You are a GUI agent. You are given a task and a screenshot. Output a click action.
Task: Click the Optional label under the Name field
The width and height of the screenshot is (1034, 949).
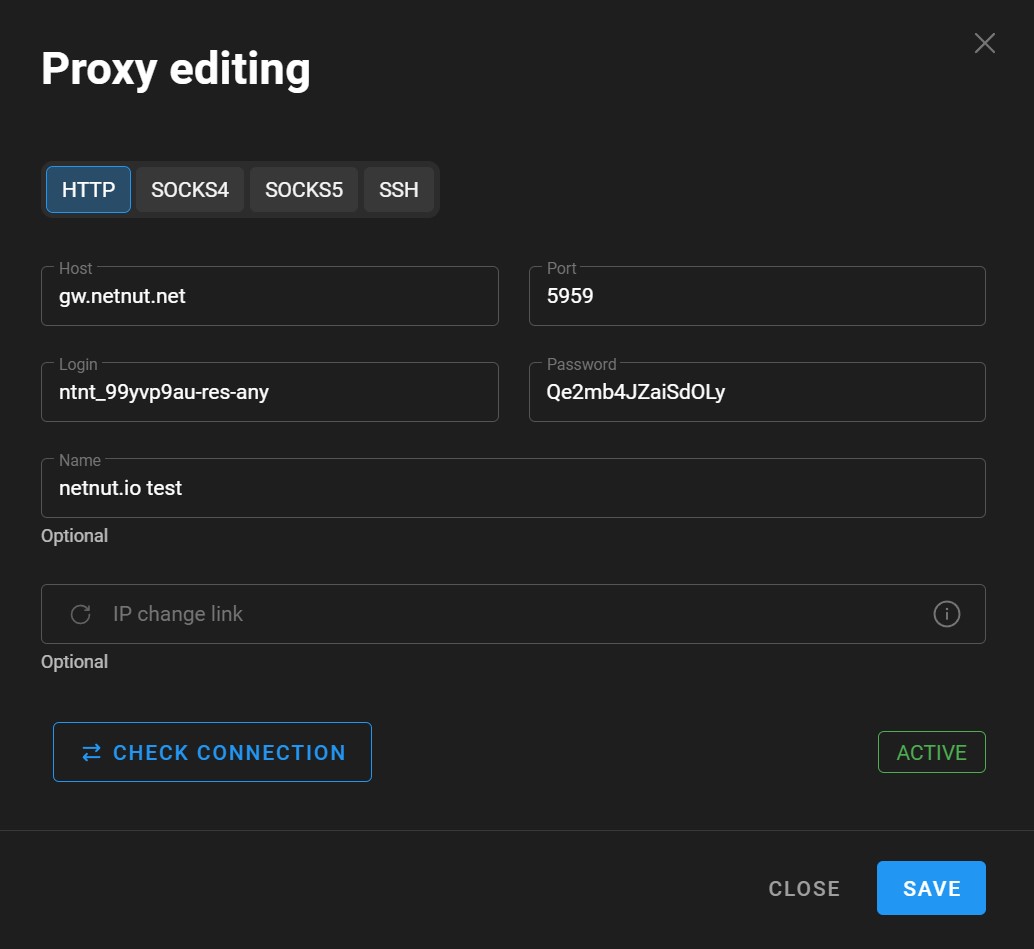click(74, 535)
